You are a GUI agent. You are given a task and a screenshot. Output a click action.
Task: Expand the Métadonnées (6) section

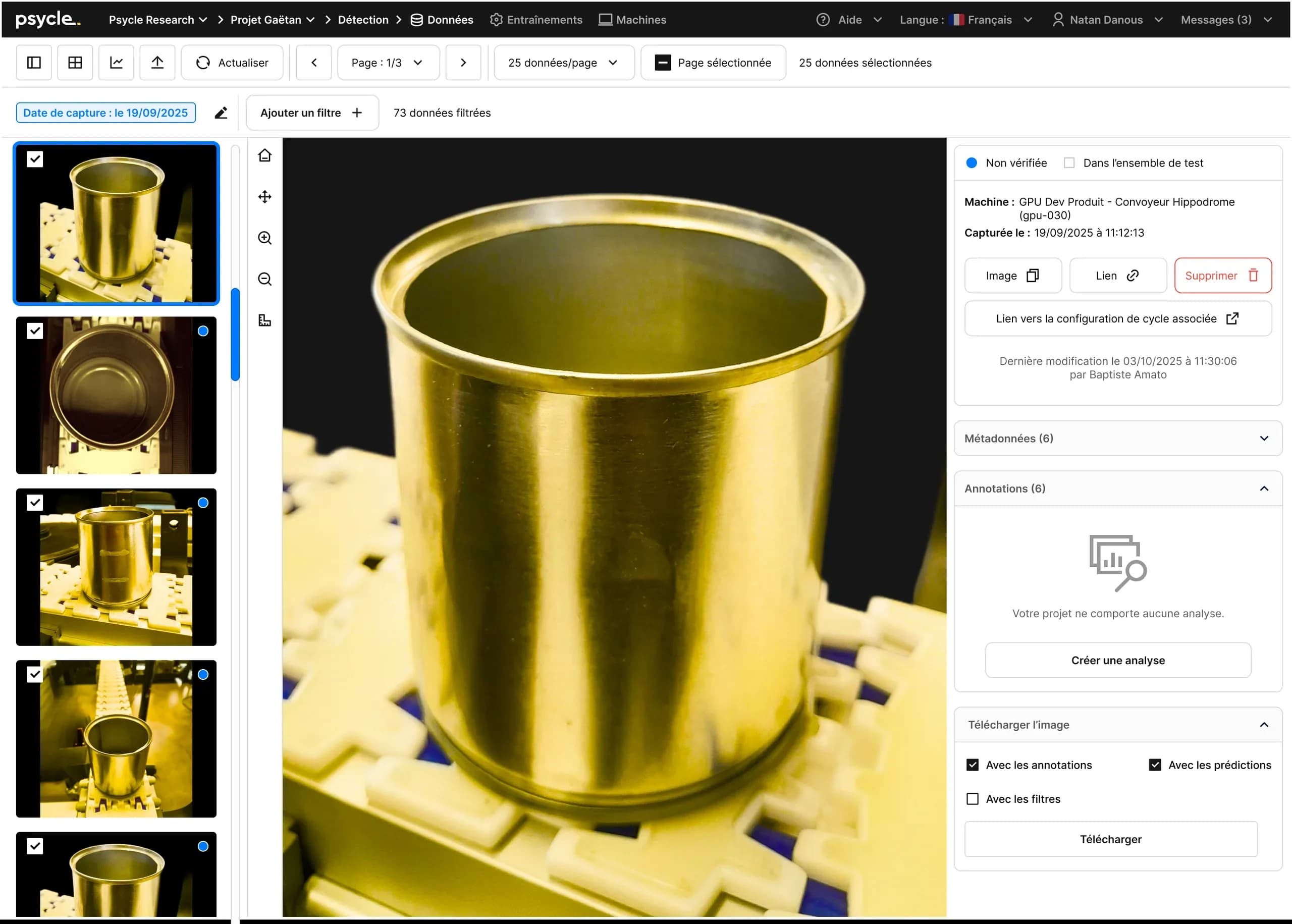(x=1118, y=438)
